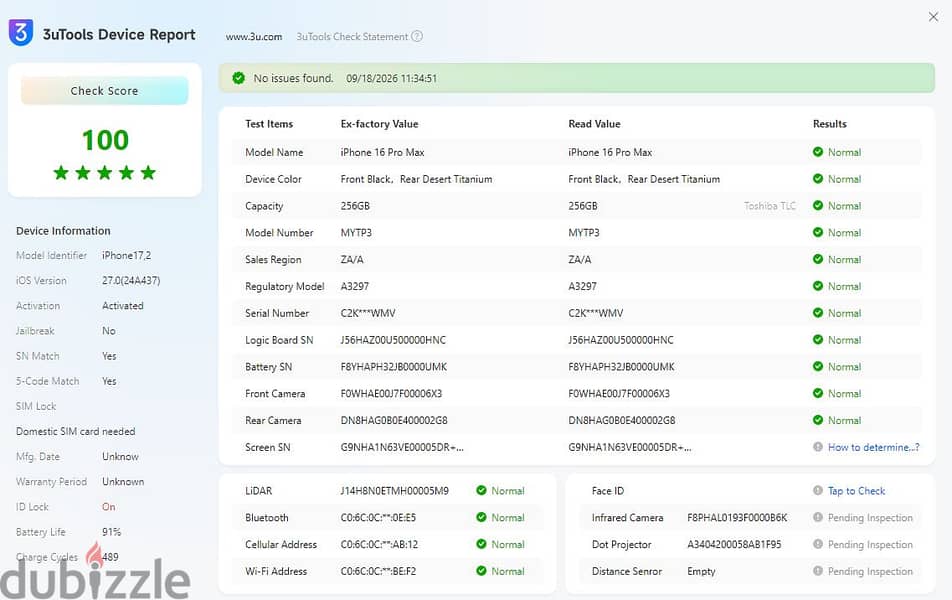Click the Results column header
The image size is (952, 600).
point(830,124)
